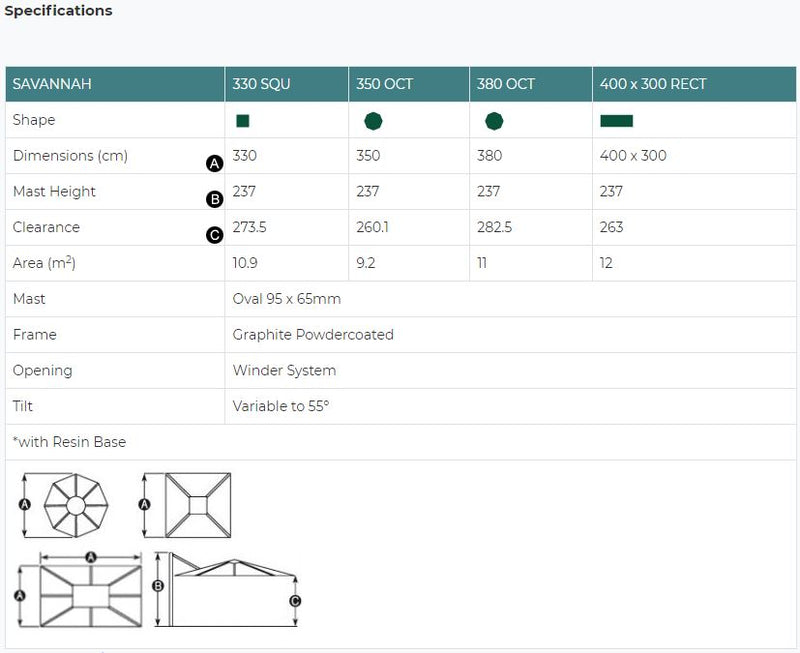Click the Graphite Powdercoated frame value
This screenshot has height=653, width=800.
tap(313, 335)
